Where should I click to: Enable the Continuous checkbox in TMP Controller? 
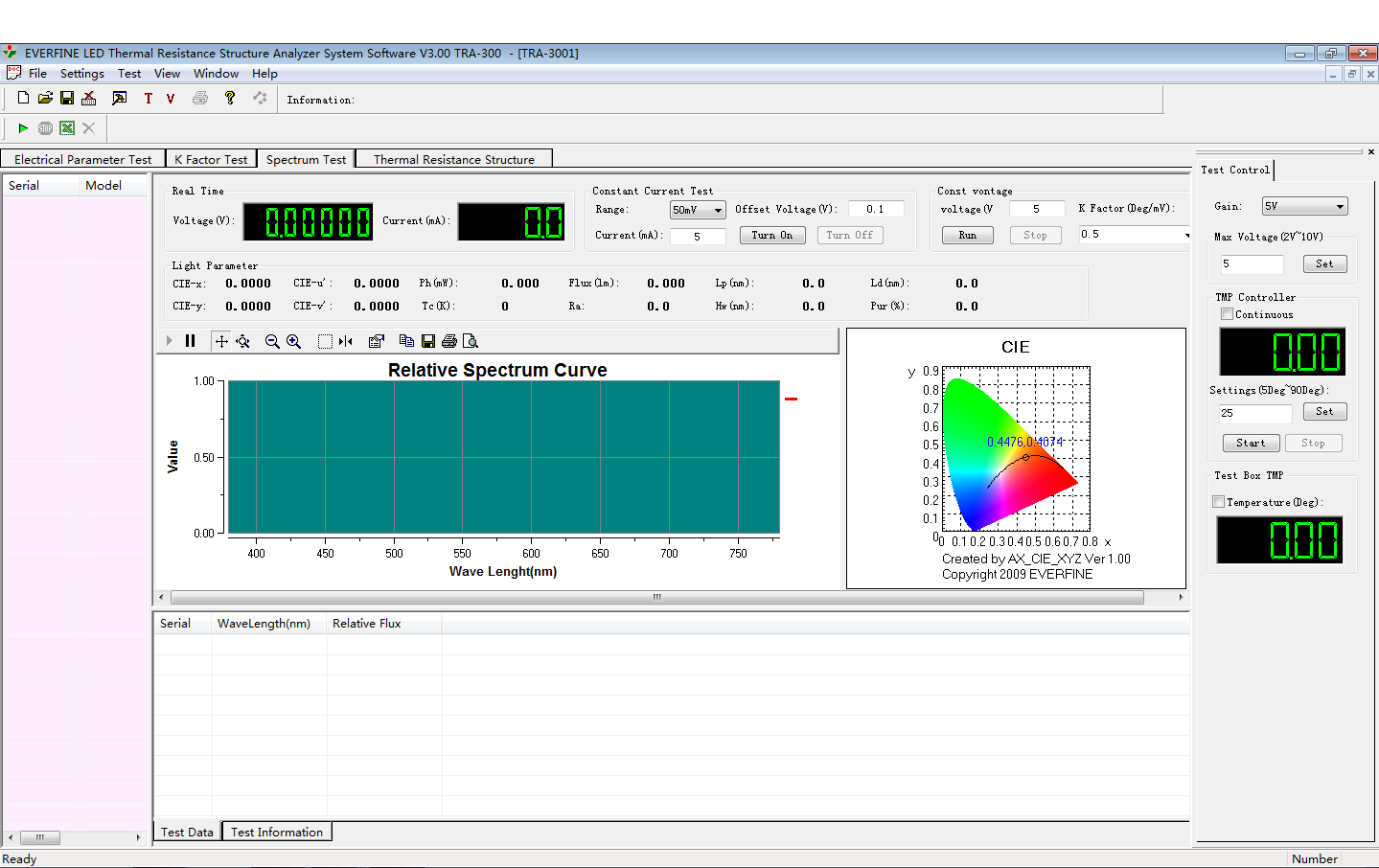click(x=1227, y=314)
